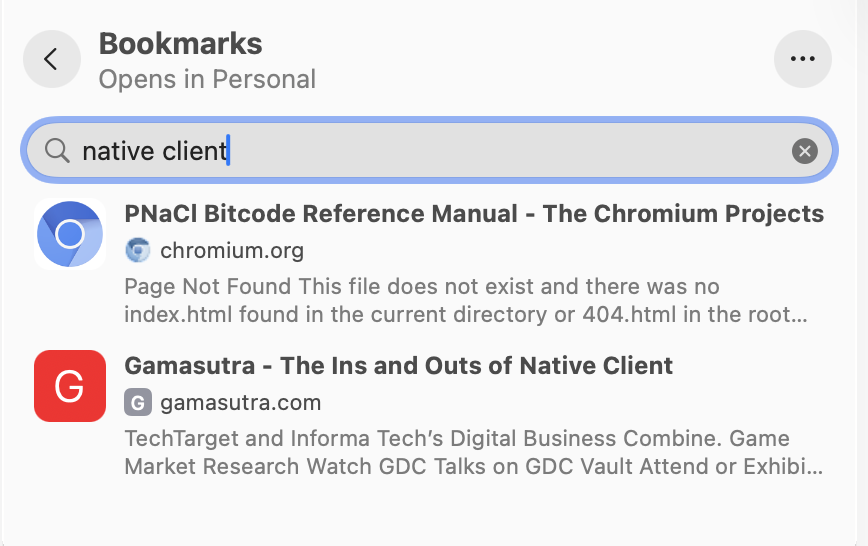The height and width of the screenshot is (546, 868).
Task: Open the PNaCl Bitcode Reference Manual bookmark
Action: tap(474, 214)
